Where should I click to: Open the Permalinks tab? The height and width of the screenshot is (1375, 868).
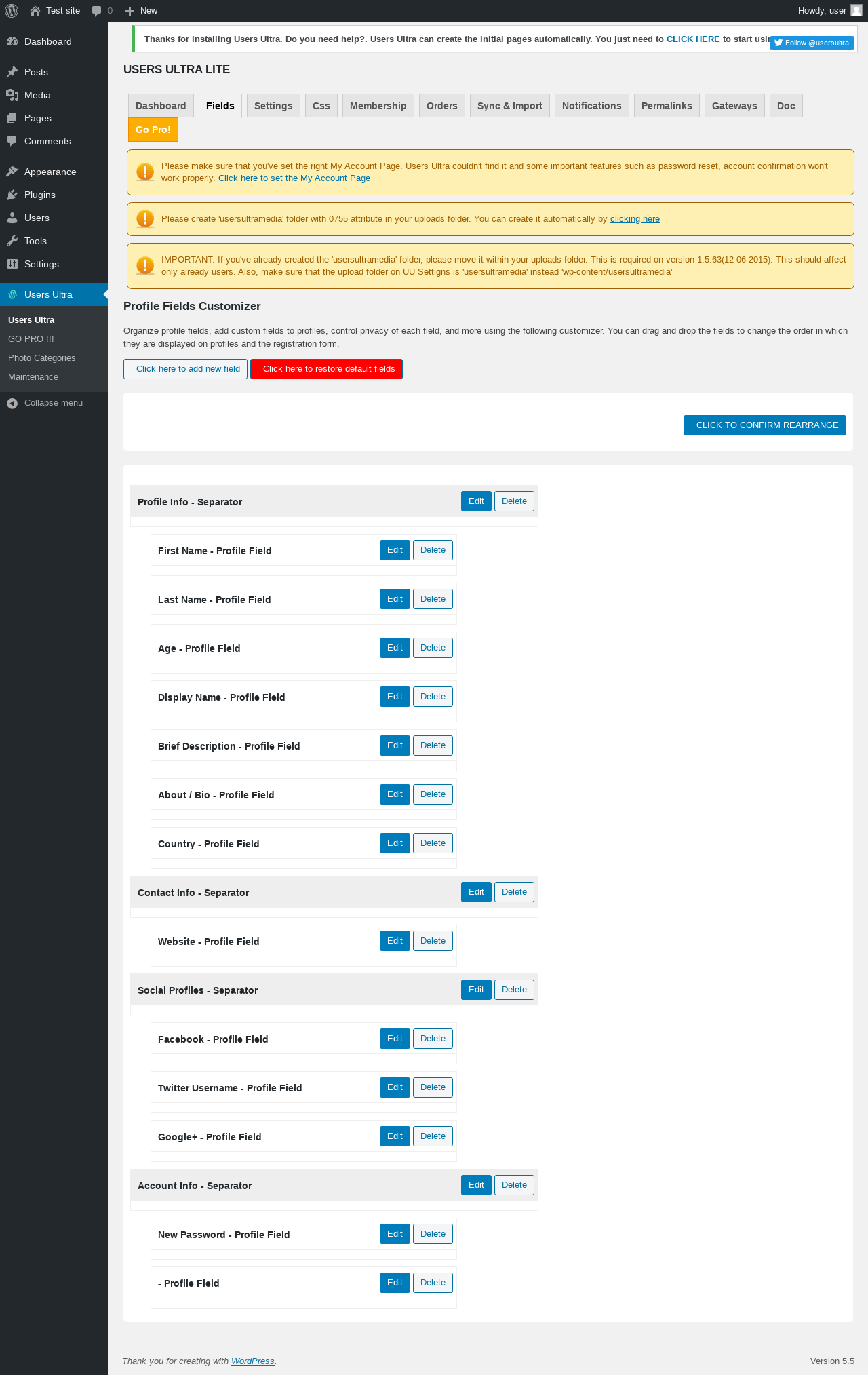667,106
